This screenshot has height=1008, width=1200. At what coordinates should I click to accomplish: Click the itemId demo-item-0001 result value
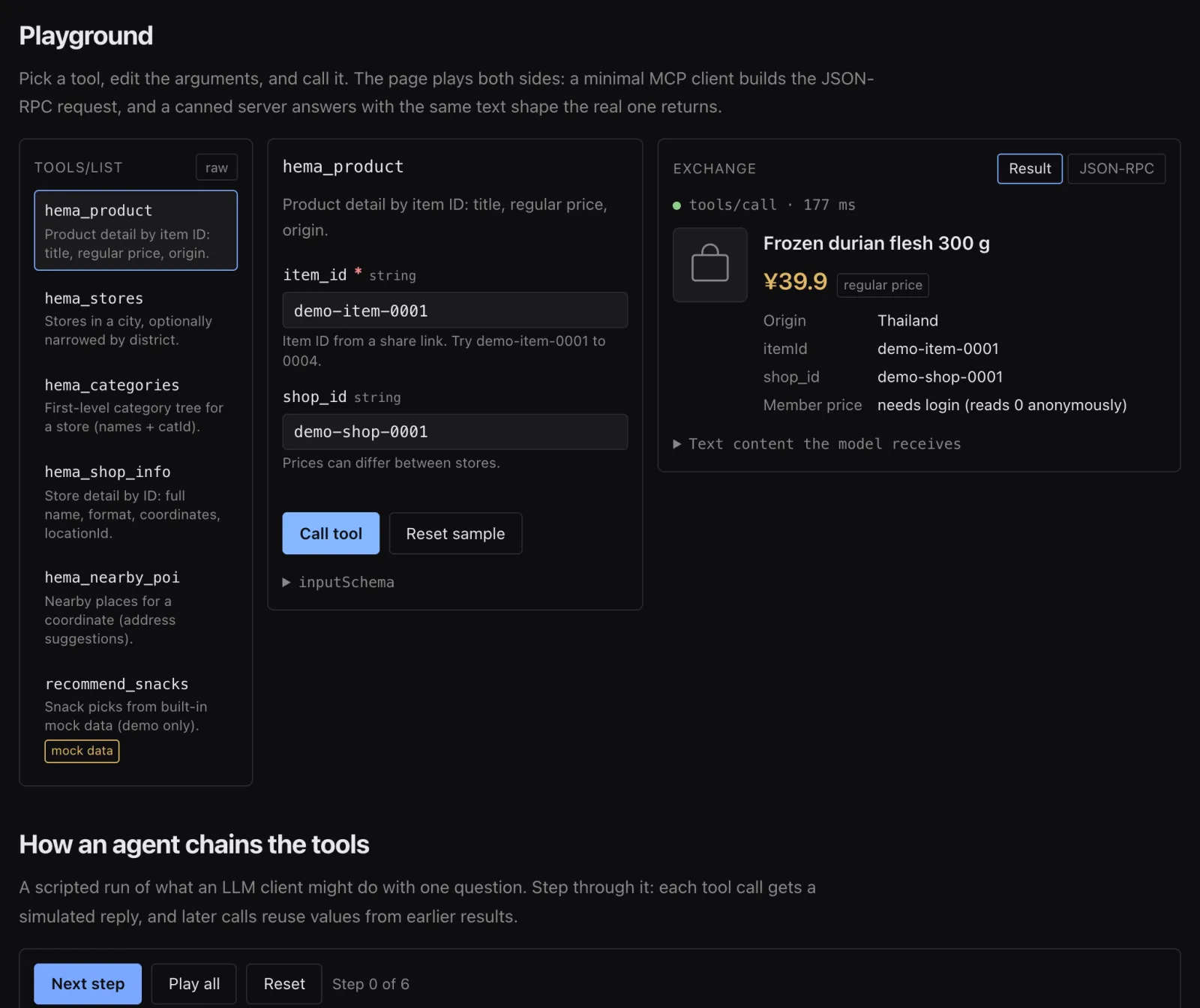pos(937,349)
